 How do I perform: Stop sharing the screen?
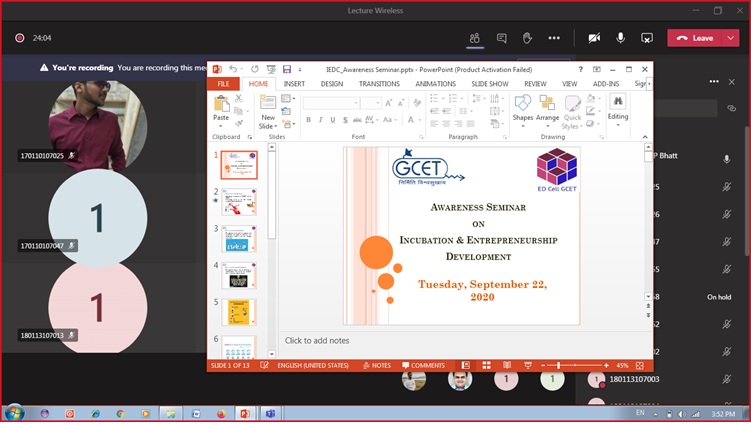[x=647, y=38]
